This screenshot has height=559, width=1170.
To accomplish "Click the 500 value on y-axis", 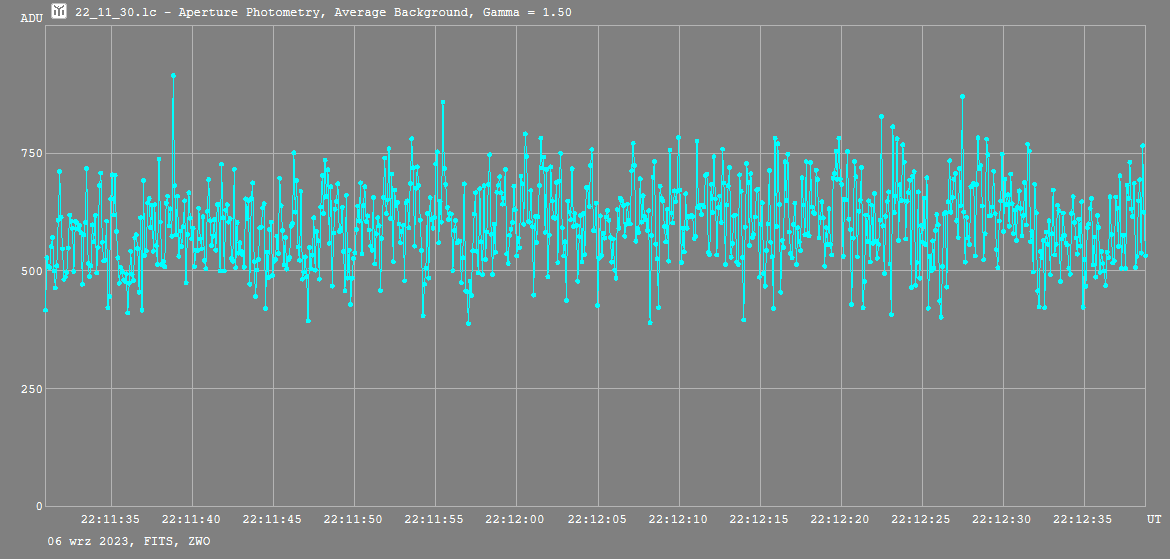I will pos(31,271).
